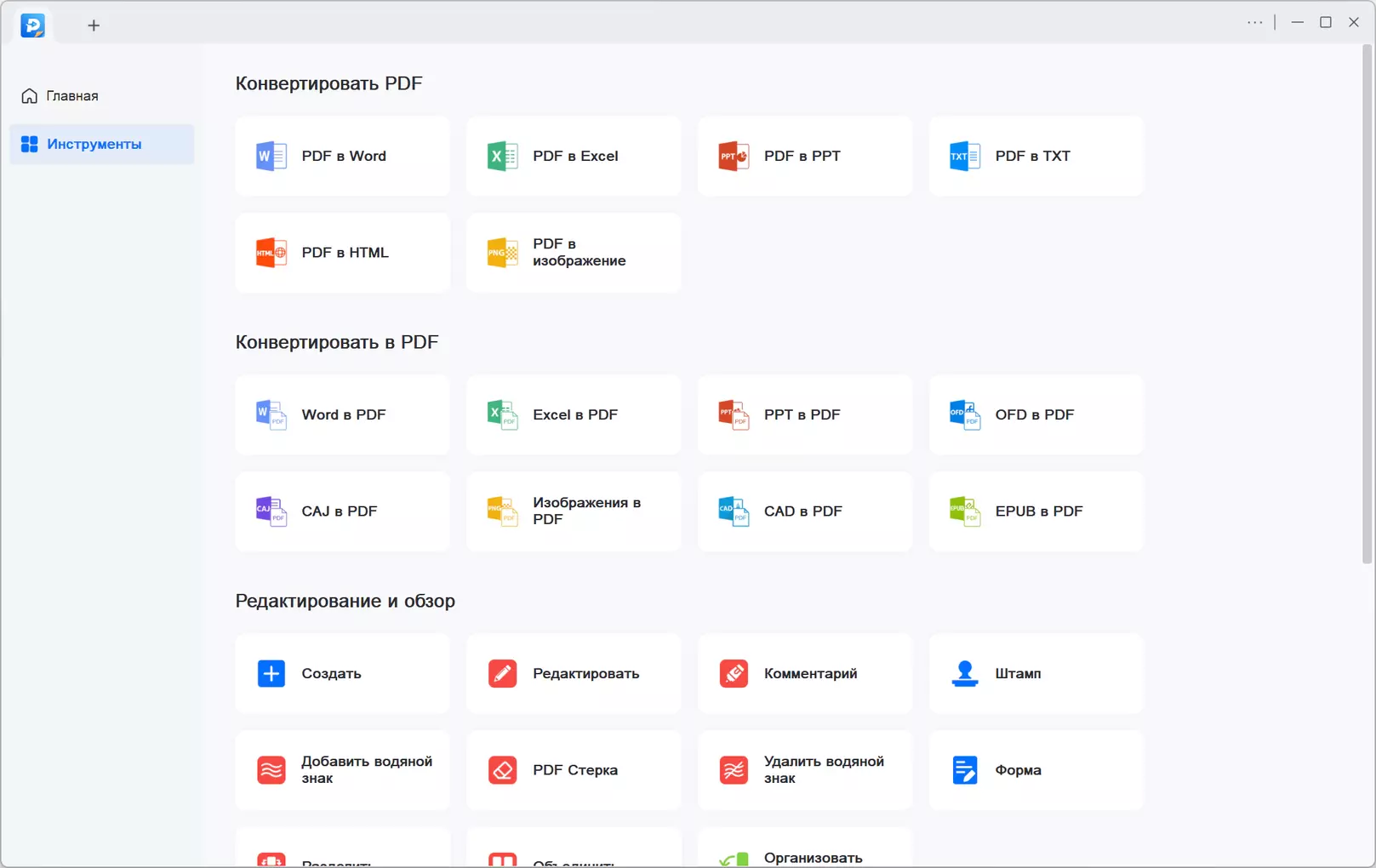Image resolution: width=1376 pixels, height=868 pixels.
Task: Launch Word в PDF conversion icon
Action: (271, 415)
